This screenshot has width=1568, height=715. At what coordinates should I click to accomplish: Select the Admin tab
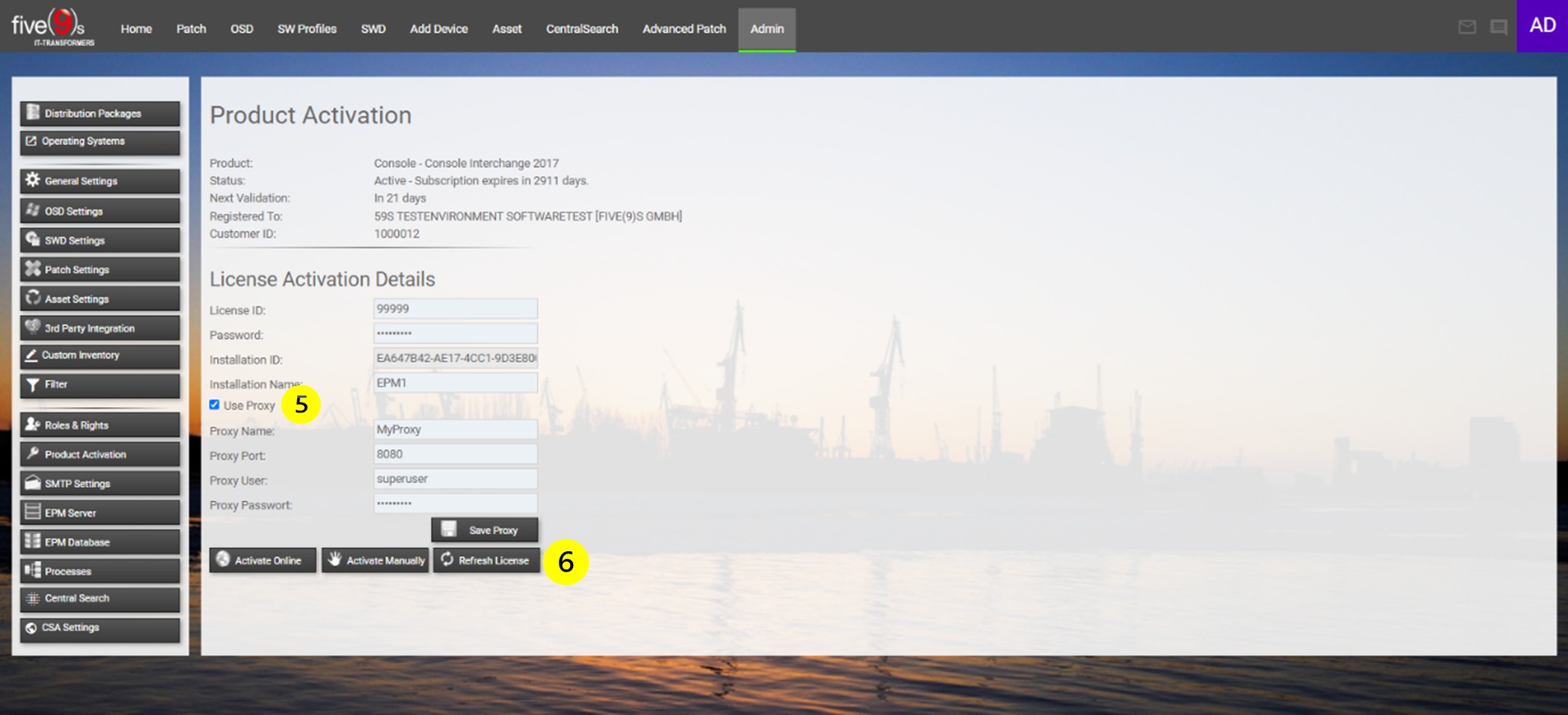[767, 29]
